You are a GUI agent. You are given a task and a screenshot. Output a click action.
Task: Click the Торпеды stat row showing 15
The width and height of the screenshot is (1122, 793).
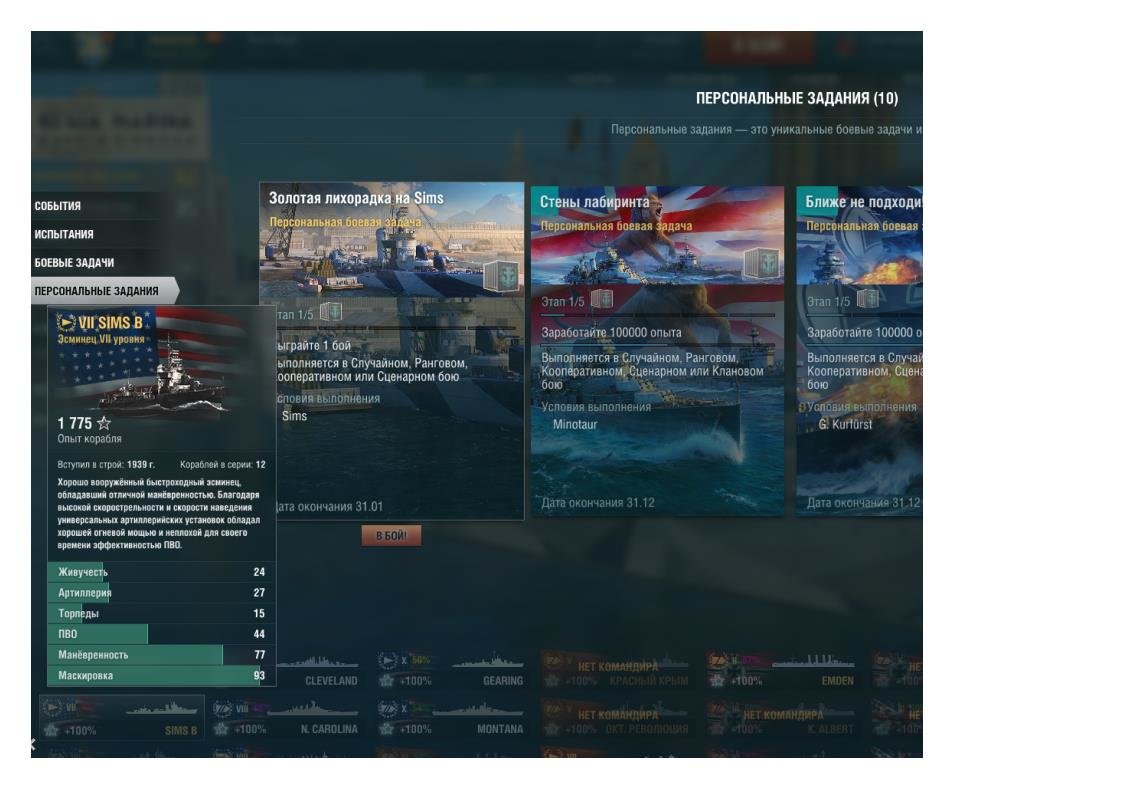(x=162, y=613)
